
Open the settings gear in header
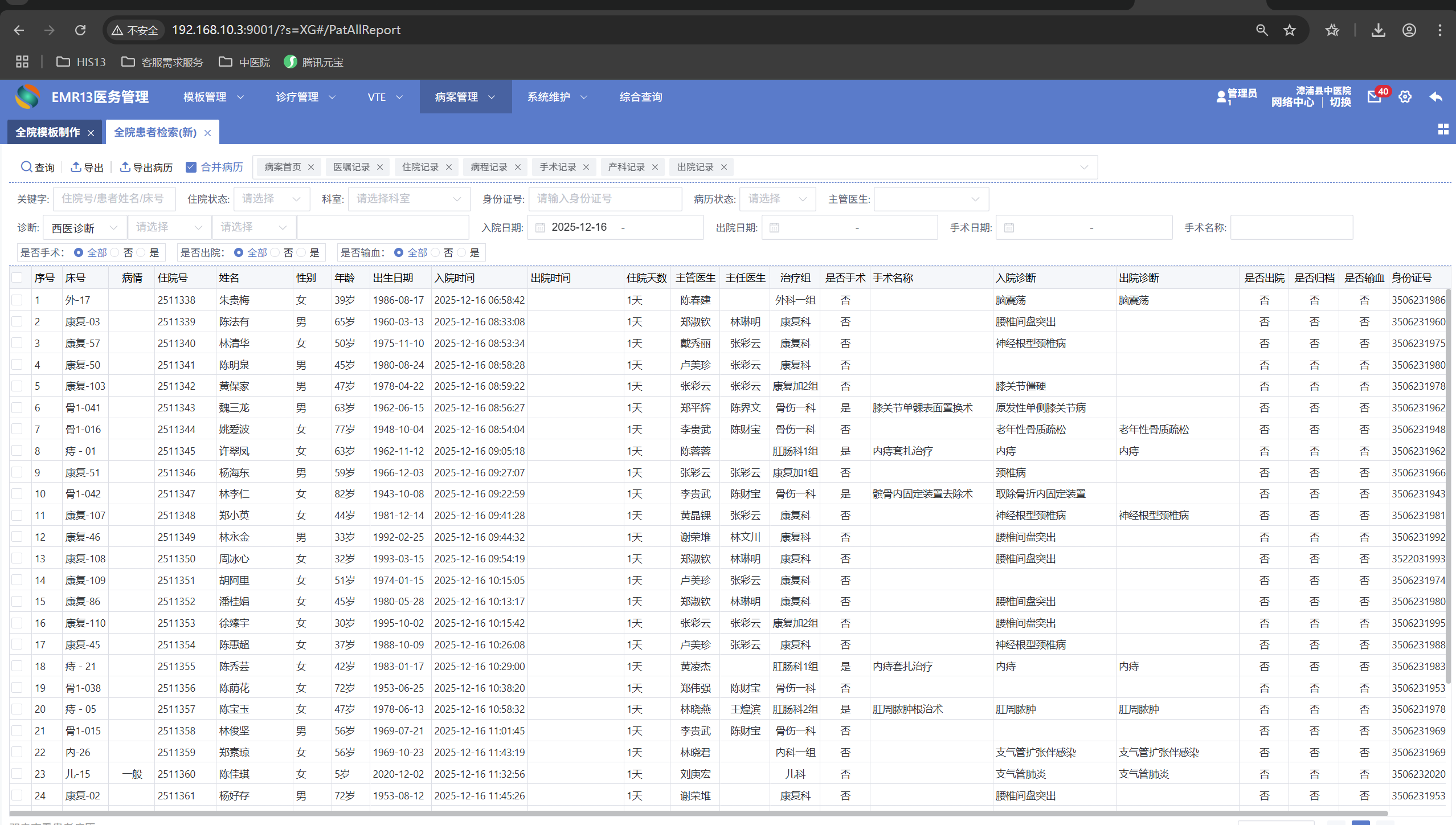[1405, 97]
